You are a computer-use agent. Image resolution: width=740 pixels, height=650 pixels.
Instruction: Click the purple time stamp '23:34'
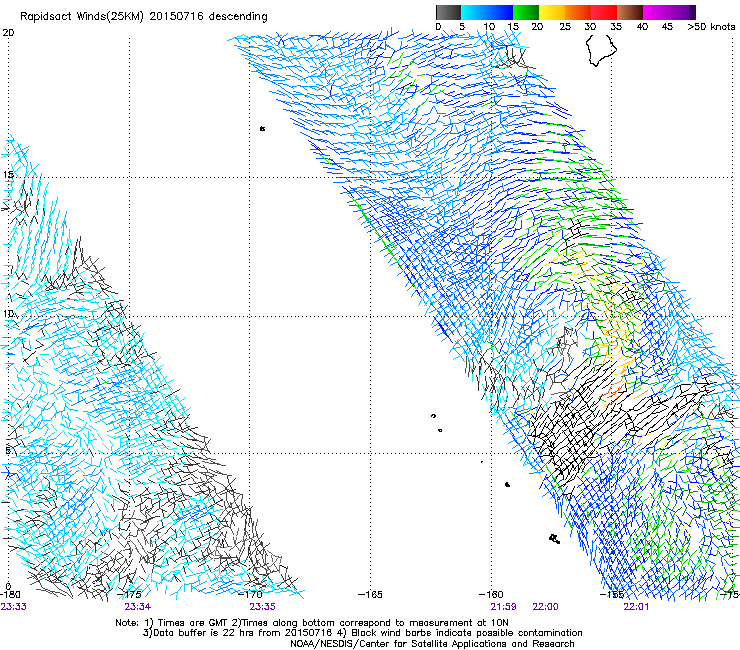point(137,607)
